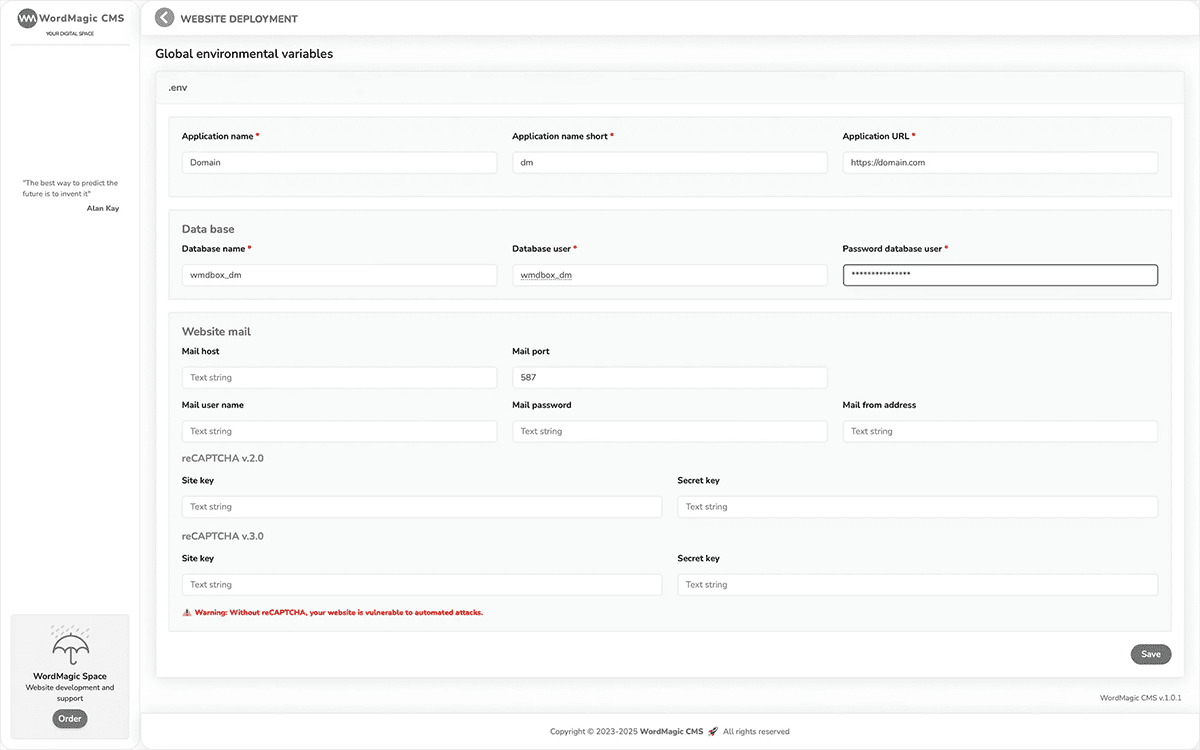Focus the reCAPTCHA v.2.0 Secret key field
1200x750 pixels.
(x=917, y=507)
